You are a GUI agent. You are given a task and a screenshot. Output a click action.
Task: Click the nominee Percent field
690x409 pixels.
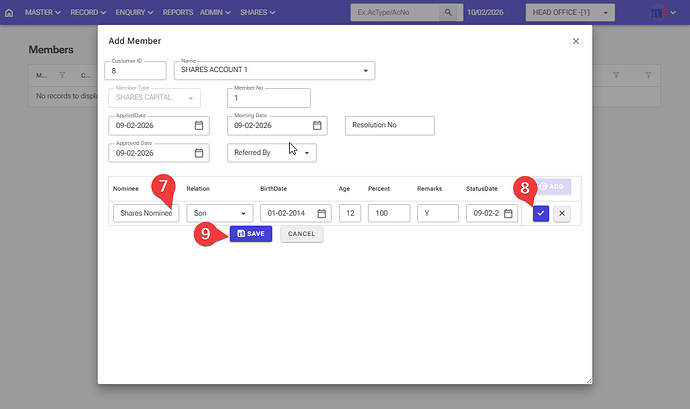coord(389,214)
